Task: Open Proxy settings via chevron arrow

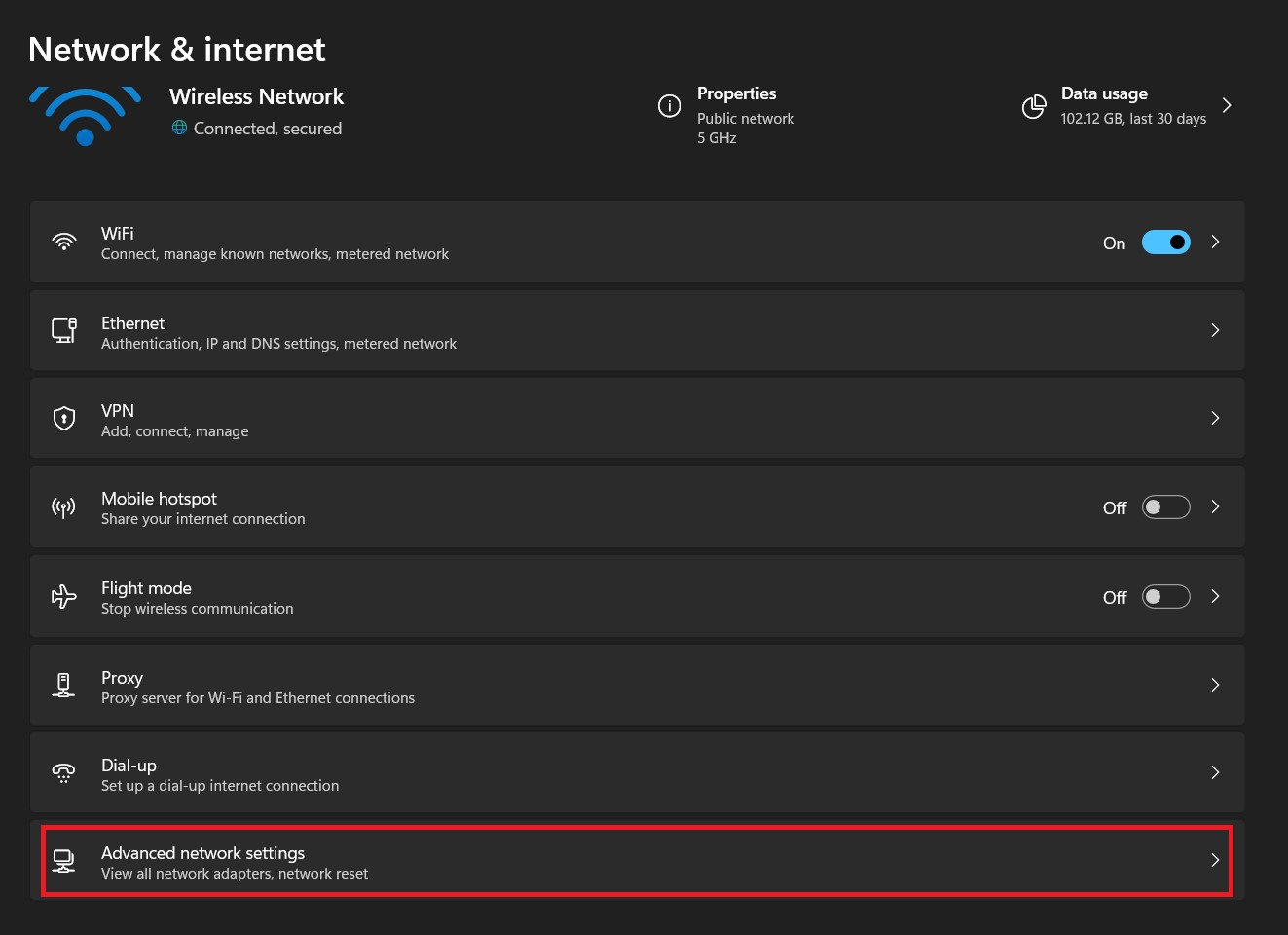Action: pyautogui.click(x=1215, y=685)
